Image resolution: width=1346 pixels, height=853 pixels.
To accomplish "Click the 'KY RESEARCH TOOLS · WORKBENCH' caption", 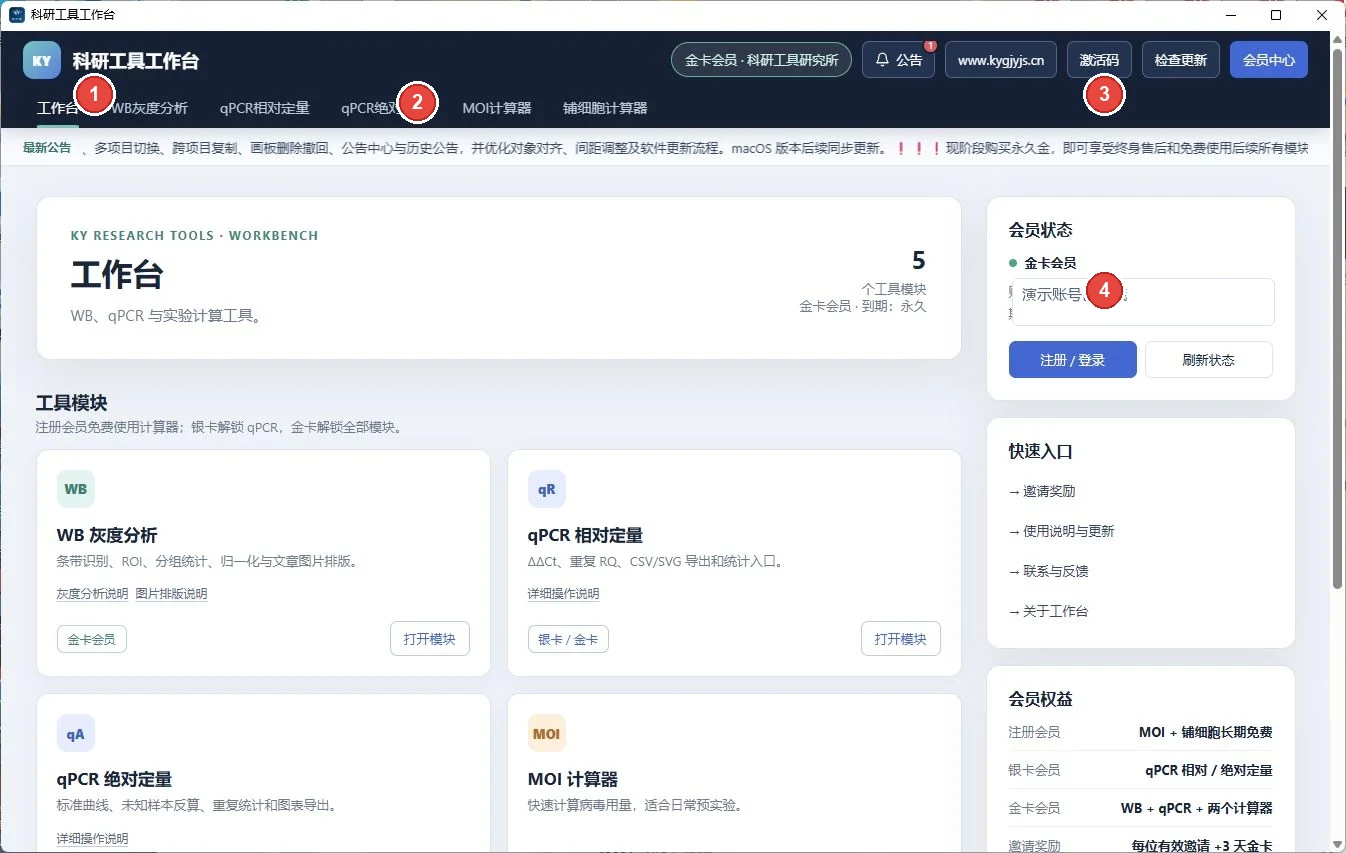I will (194, 236).
